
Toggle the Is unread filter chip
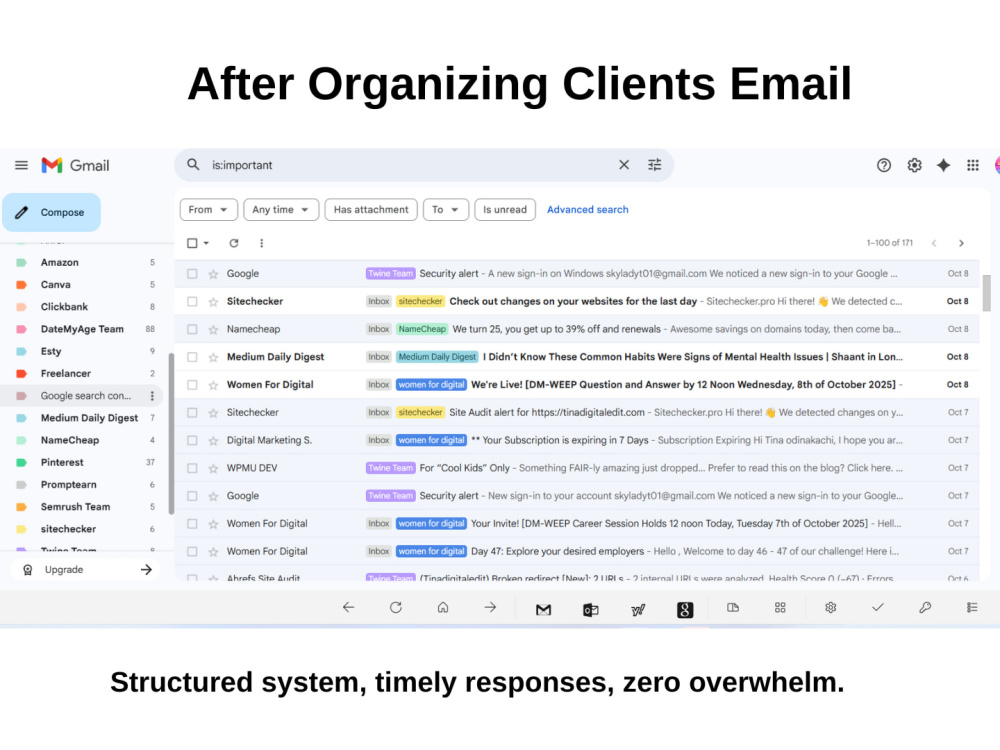point(504,209)
